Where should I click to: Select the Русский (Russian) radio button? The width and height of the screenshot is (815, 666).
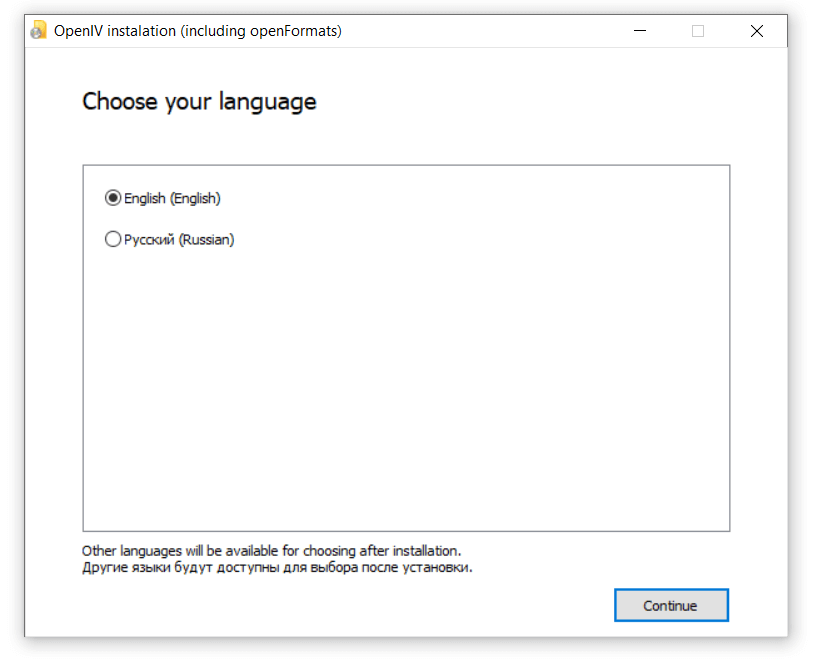point(113,239)
